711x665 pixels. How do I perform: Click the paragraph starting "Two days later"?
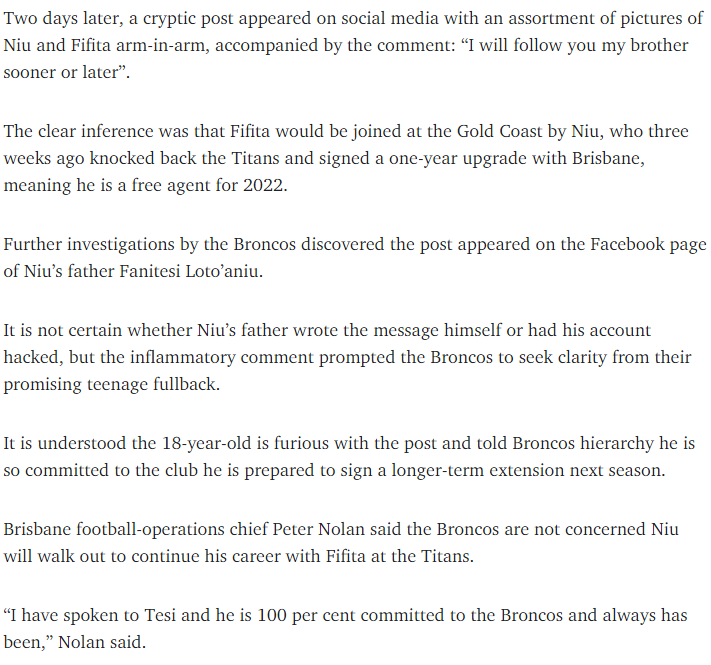point(353,45)
